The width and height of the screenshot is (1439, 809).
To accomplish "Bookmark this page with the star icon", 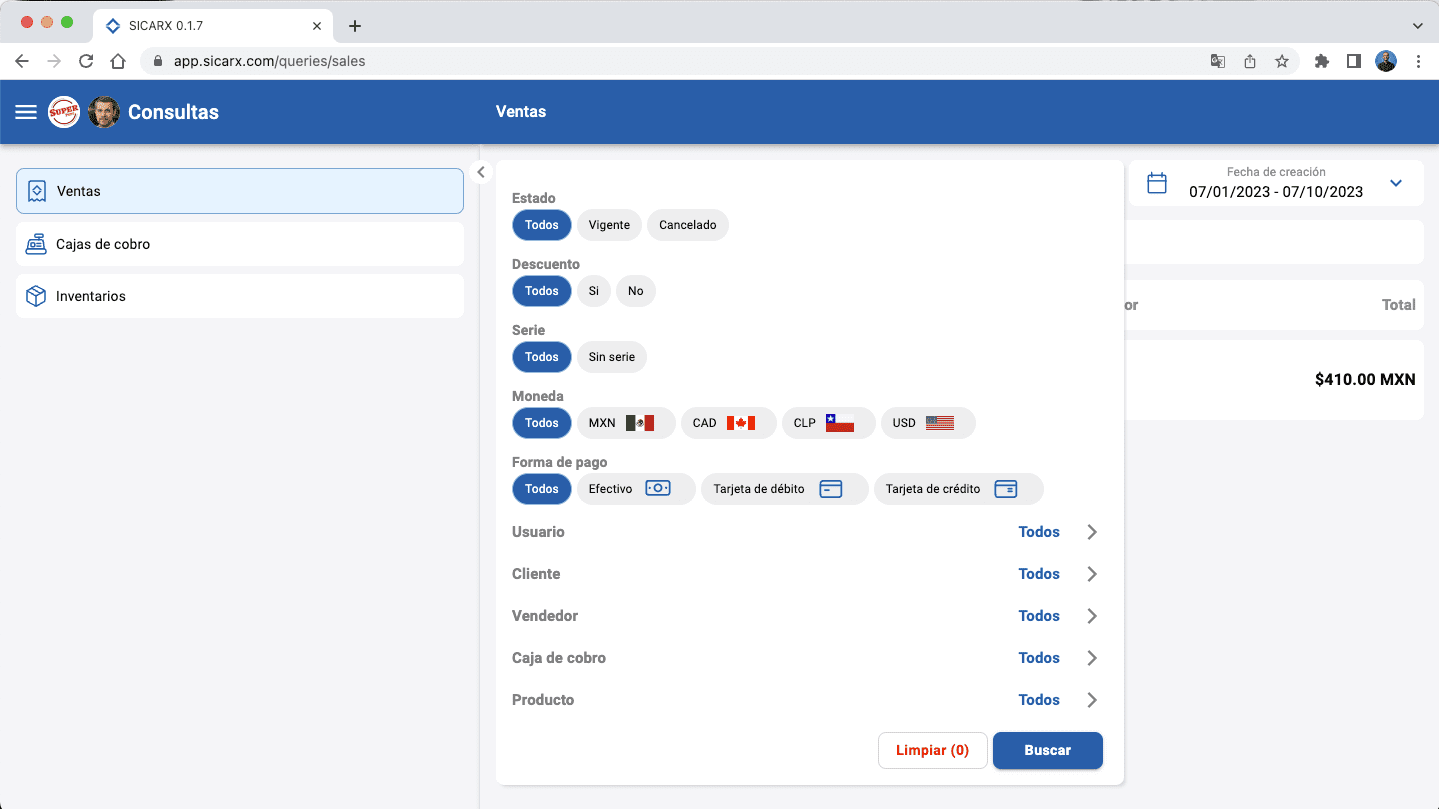I will pyautogui.click(x=1281, y=61).
